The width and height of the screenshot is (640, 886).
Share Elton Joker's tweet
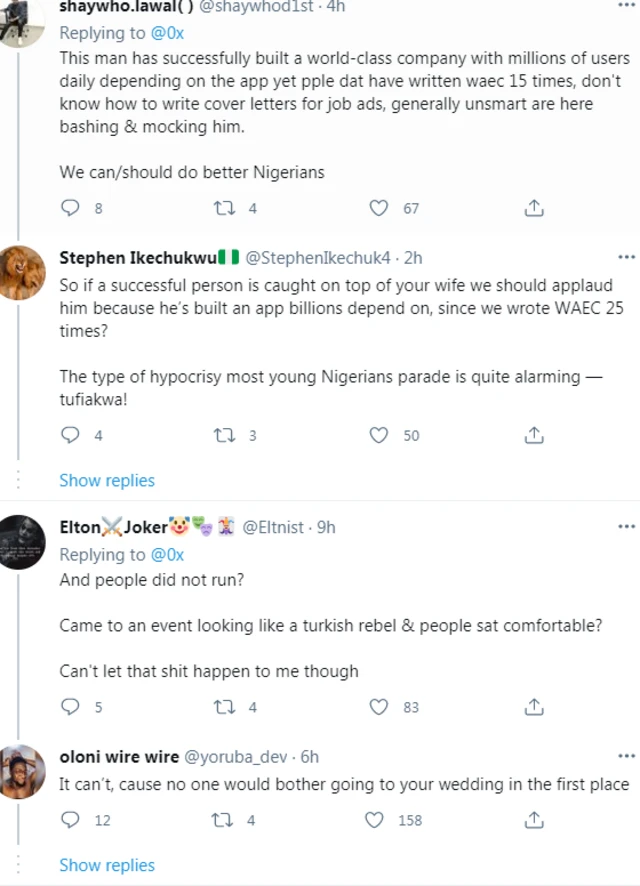(x=534, y=707)
